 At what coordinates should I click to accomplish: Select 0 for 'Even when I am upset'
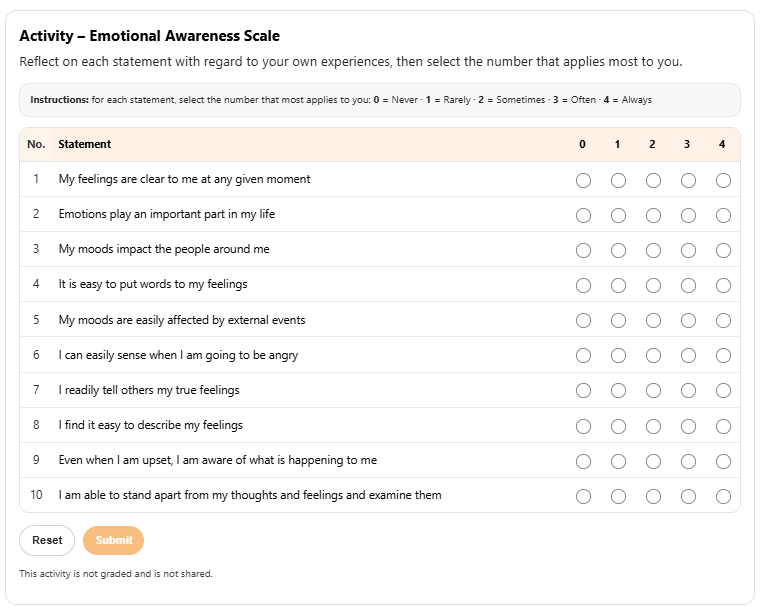click(584, 462)
